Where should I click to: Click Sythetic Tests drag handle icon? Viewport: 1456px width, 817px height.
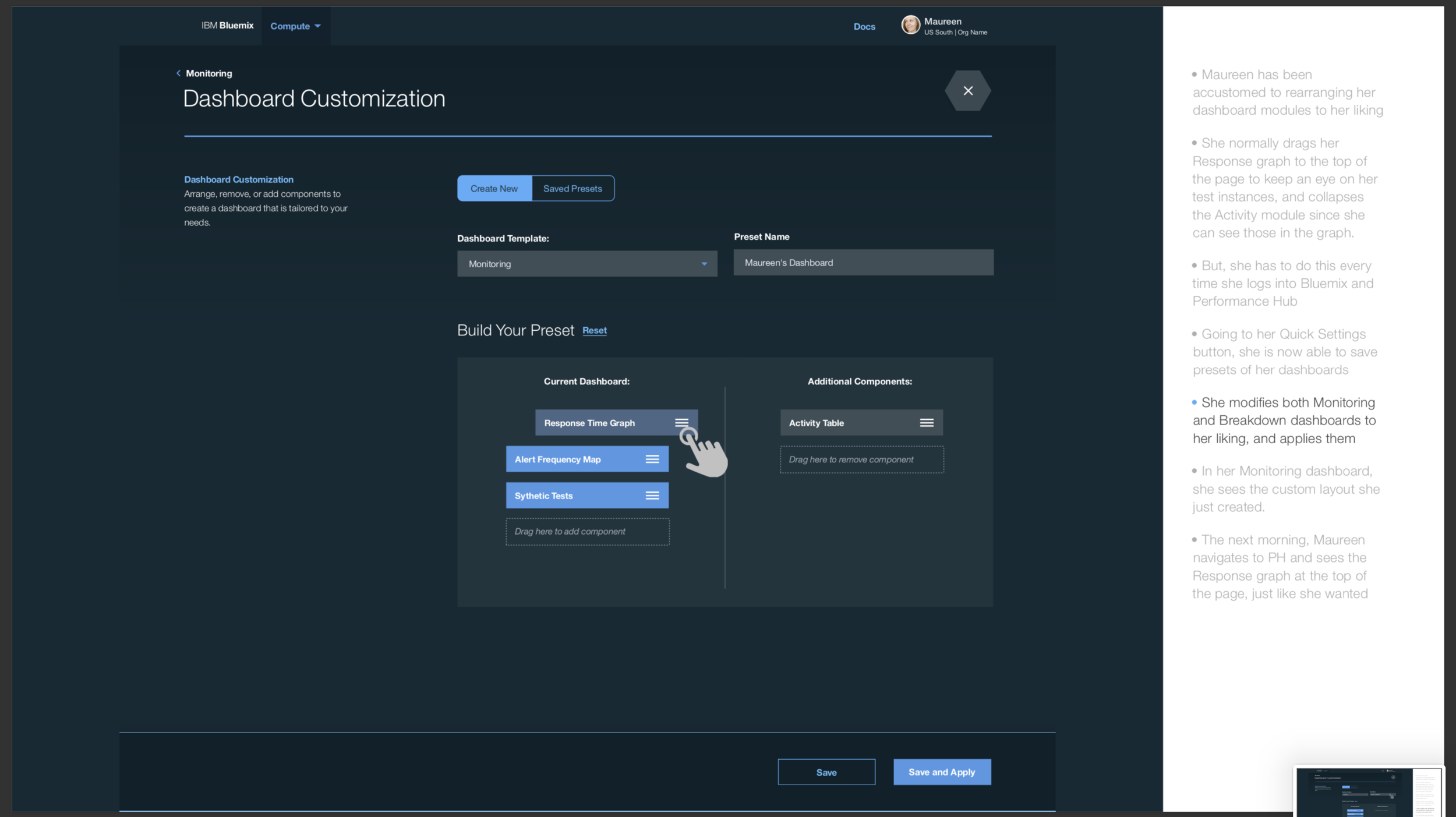coord(652,496)
